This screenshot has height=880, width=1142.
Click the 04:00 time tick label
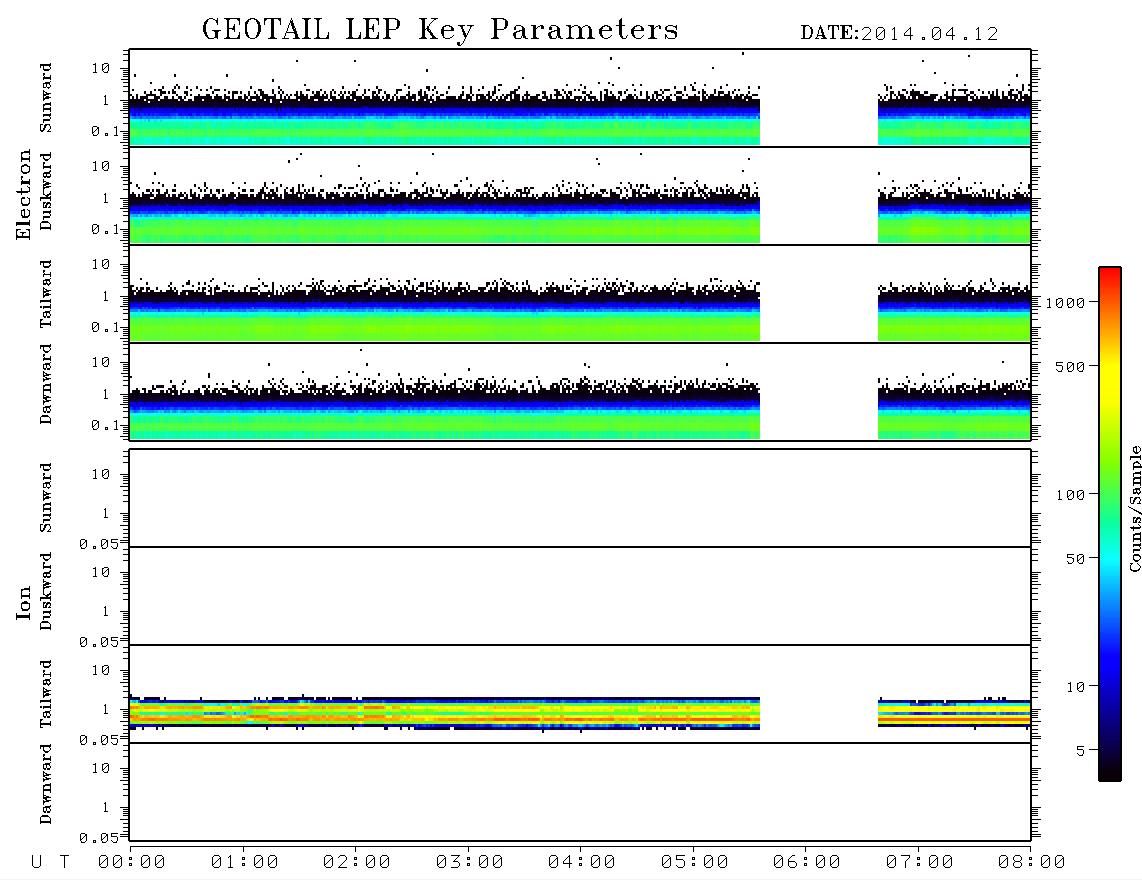point(582,863)
